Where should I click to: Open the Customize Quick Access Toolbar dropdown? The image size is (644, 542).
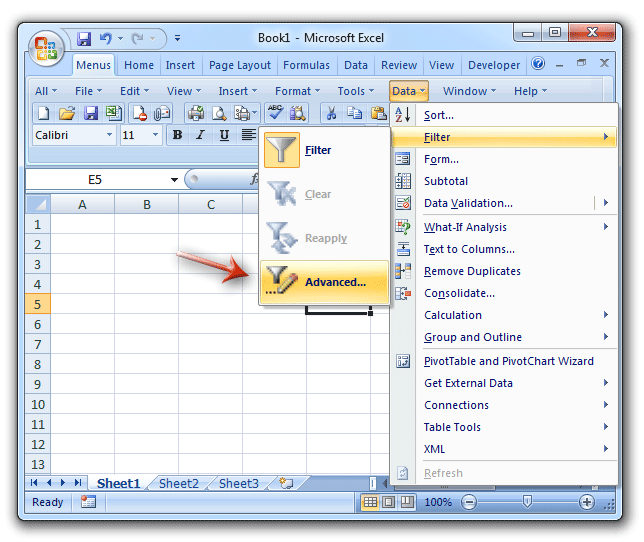(177, 38)
